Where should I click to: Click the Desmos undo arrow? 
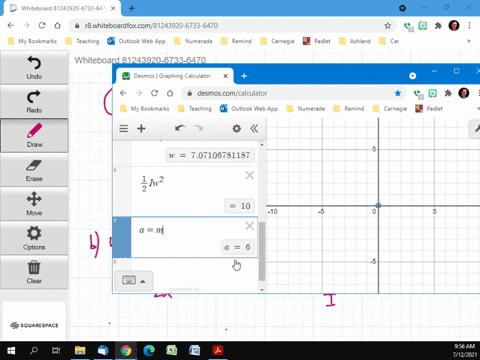point(180,128)
